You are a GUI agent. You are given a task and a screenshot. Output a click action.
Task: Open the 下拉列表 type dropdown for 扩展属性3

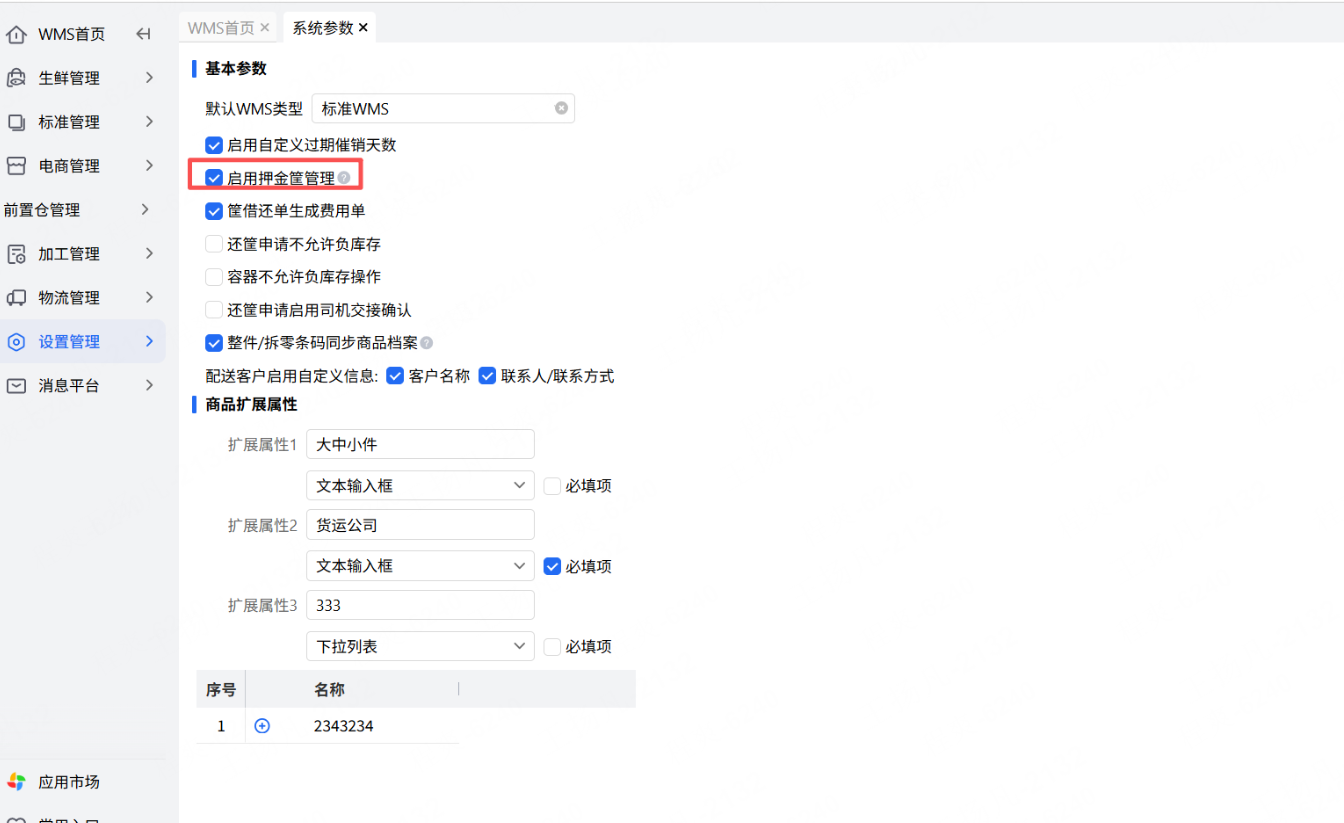420,646
